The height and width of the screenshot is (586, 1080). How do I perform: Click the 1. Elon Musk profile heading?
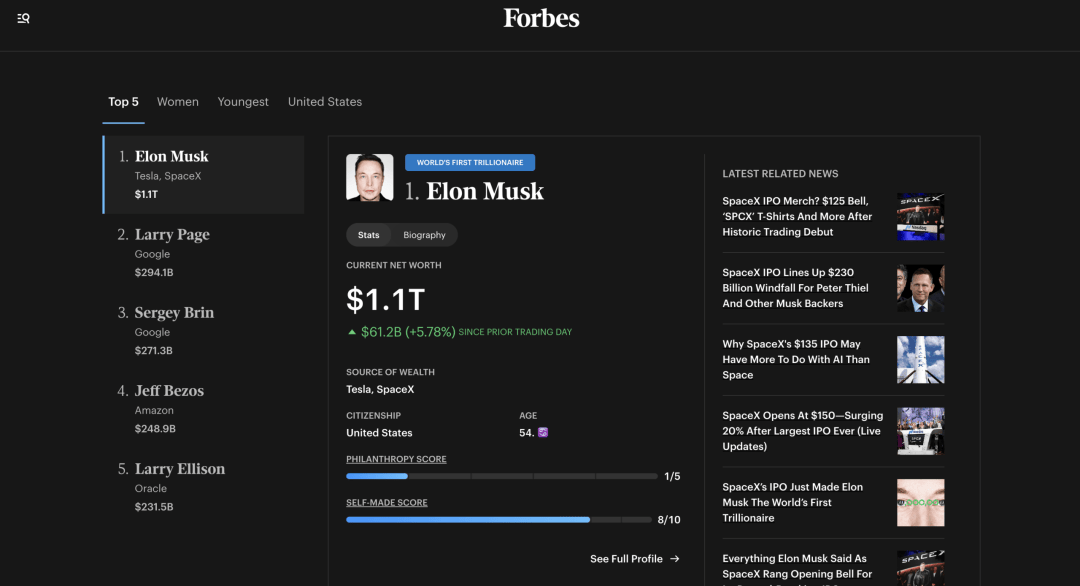click(x=474, y=191)
